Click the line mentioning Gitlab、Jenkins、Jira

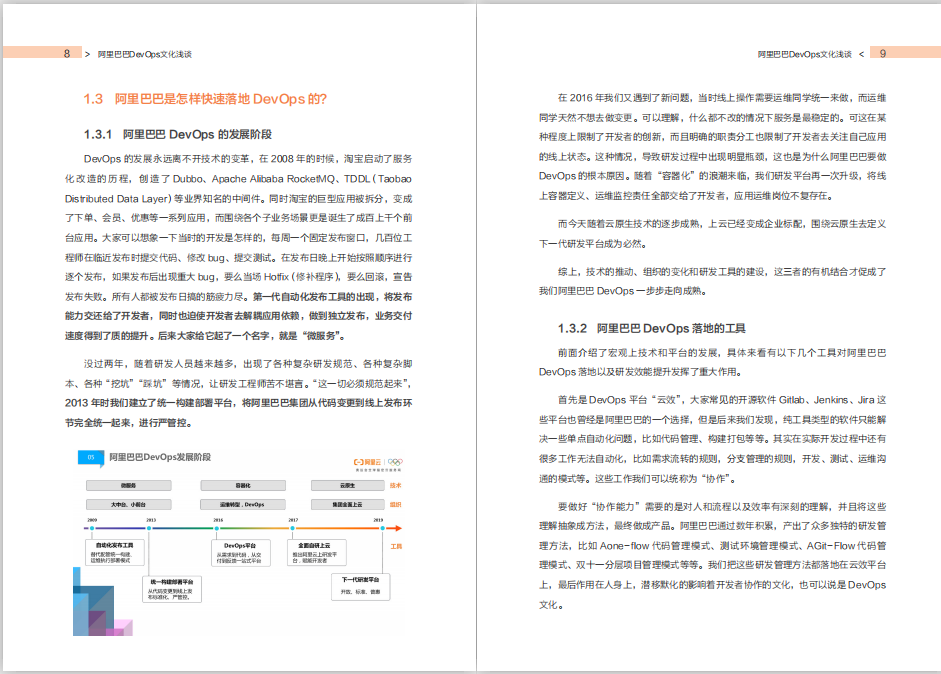coord(722,400)
